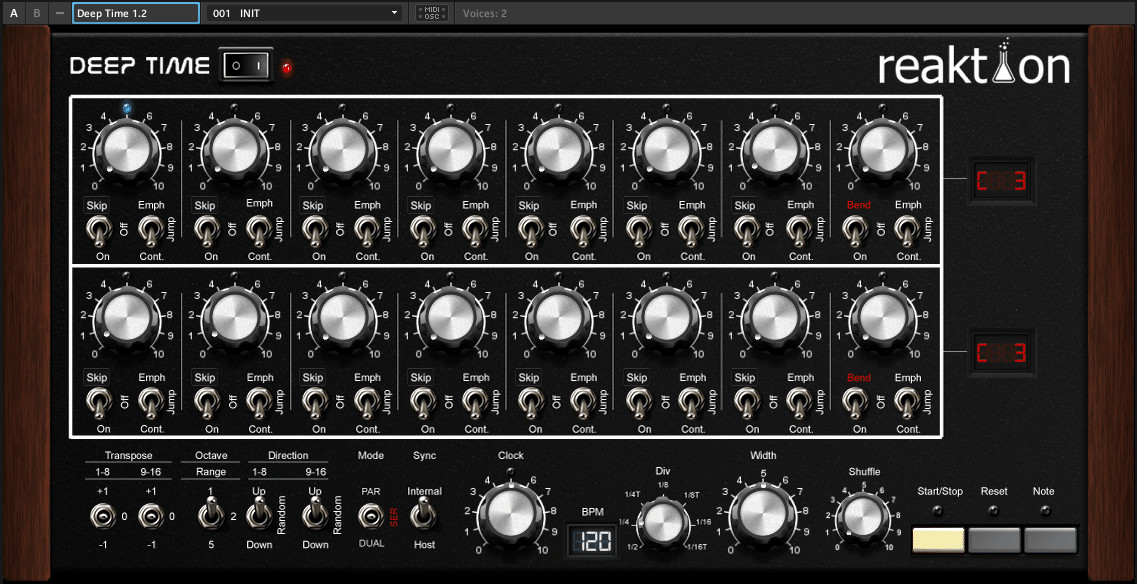Viewport: 1137px width, 584px height.
Task: Toggle Emph switch under the fifth top-row knob
Action: coord(582,231)
